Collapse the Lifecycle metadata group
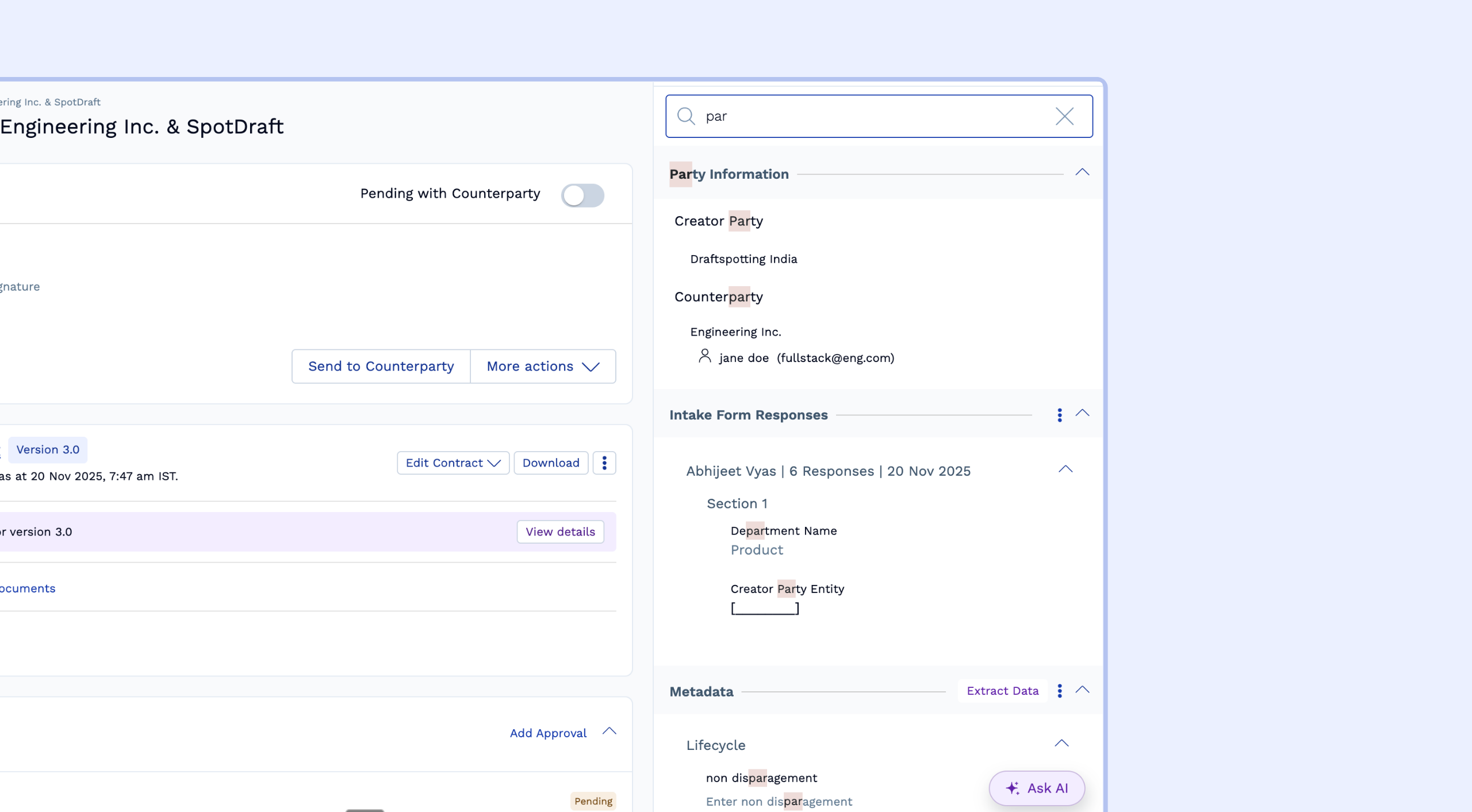Image resolution: width=1472 pixels, height=812 pixels. point(1061,744)
